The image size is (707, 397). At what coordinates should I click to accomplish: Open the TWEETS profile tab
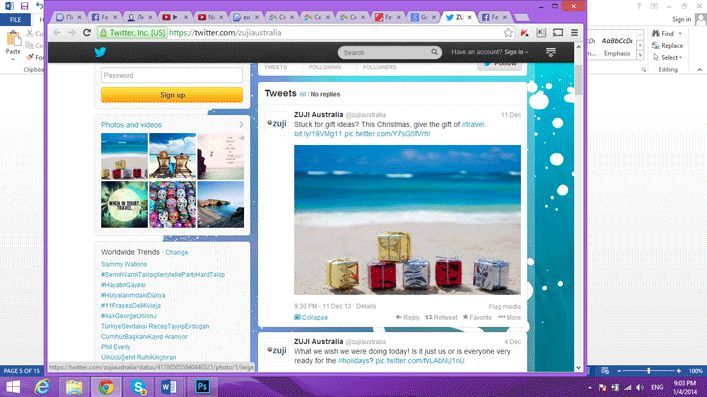275,67
